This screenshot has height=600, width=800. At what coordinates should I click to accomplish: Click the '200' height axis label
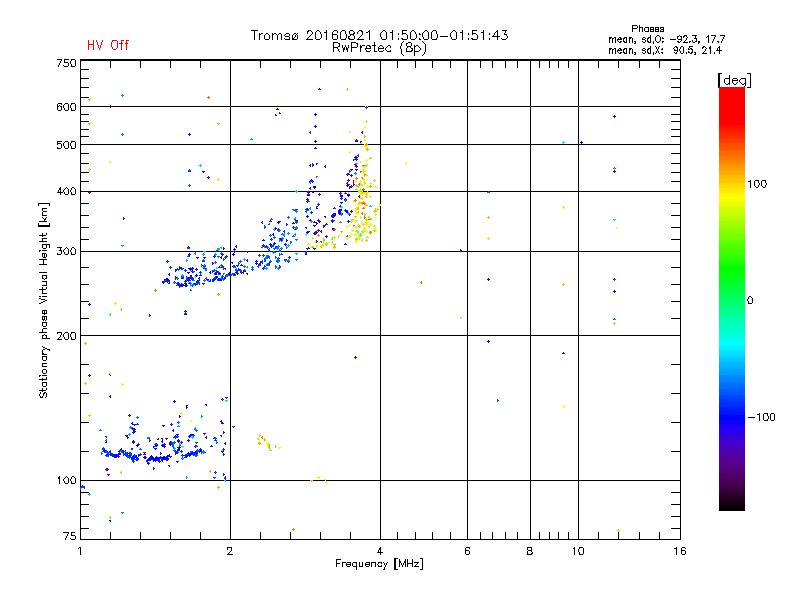(x=66, y=336)
